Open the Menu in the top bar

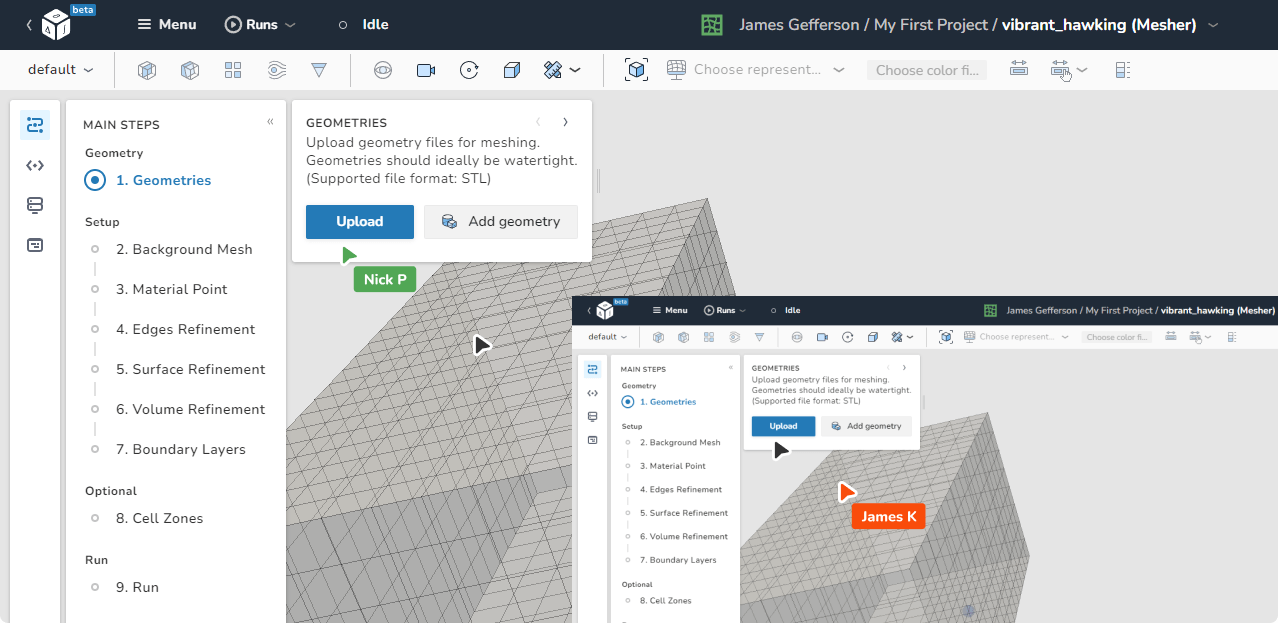point(166,24)
